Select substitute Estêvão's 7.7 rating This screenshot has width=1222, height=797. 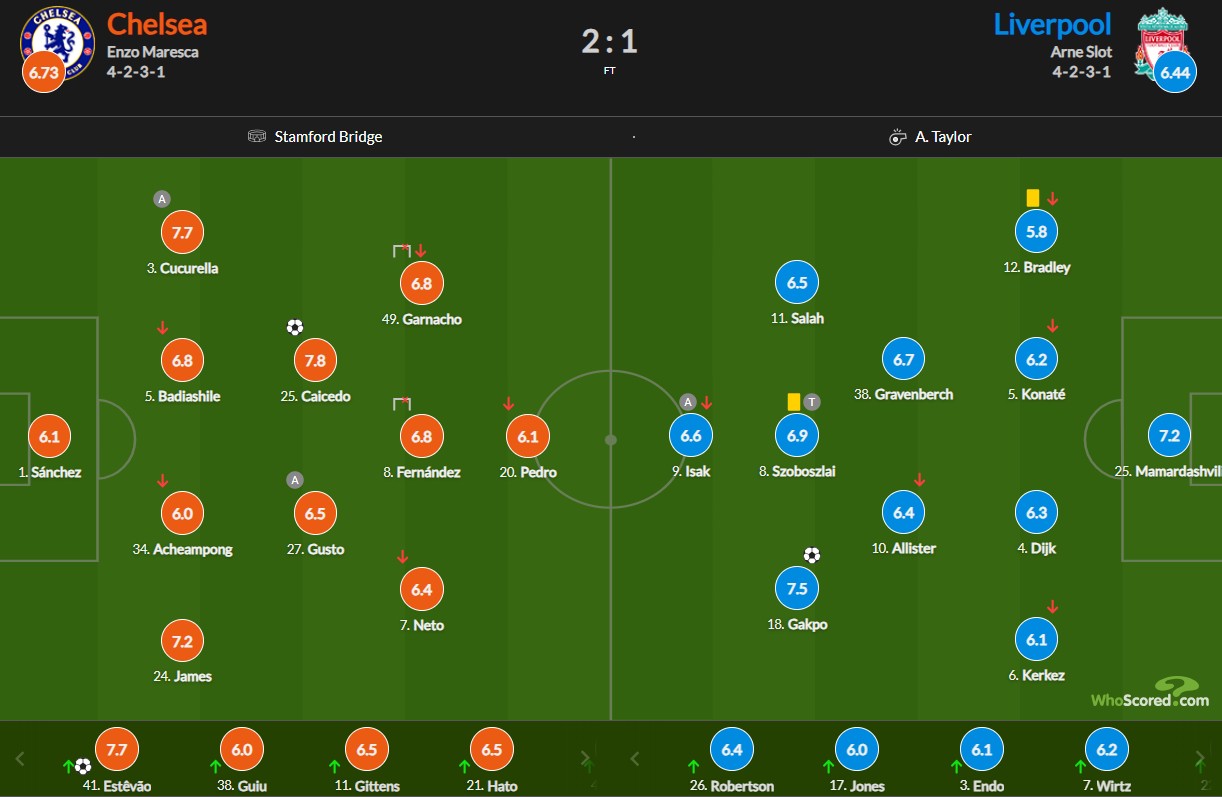[x=117, y=749]
